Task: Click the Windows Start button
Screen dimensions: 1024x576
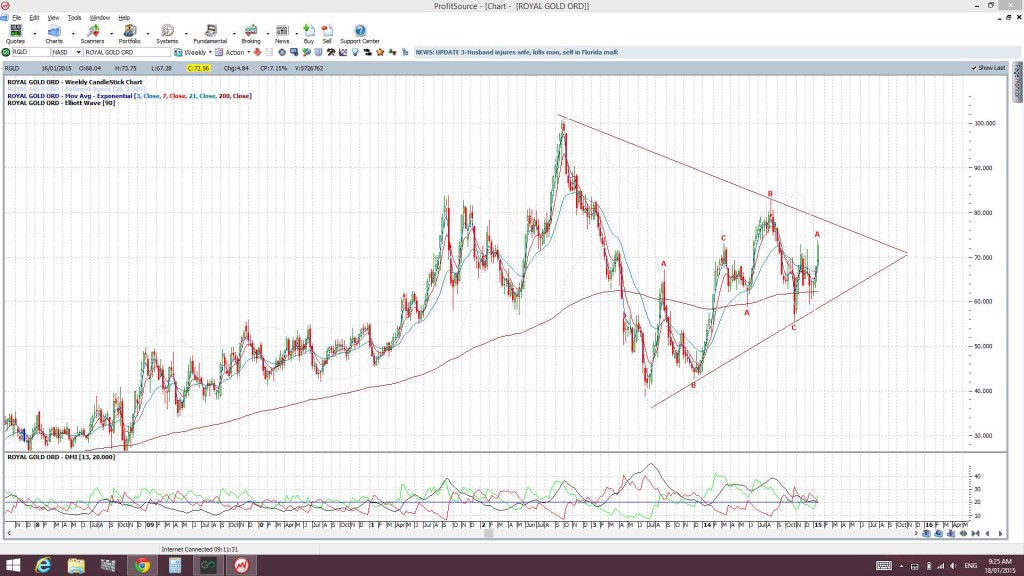Action: [12, 566]
